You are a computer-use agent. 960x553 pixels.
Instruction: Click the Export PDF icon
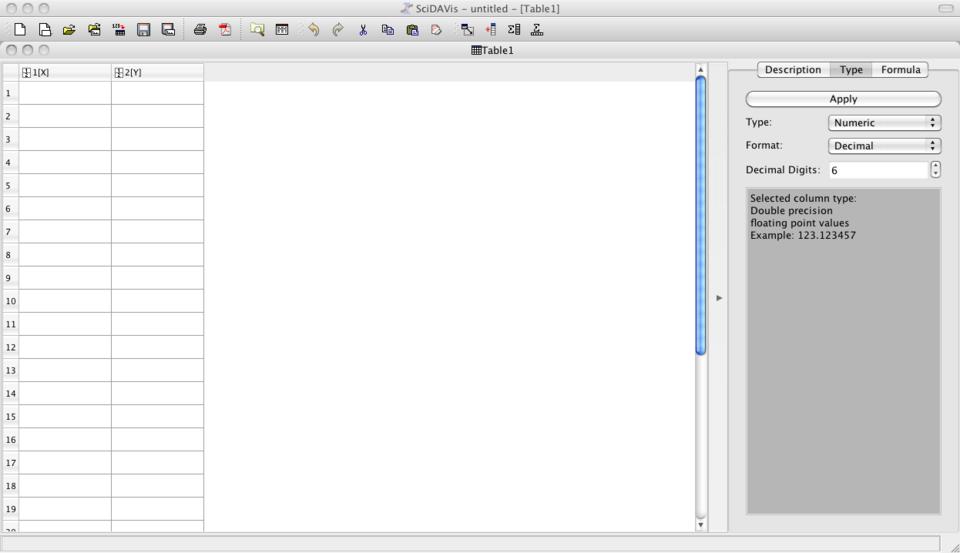[x=225, y=30]
